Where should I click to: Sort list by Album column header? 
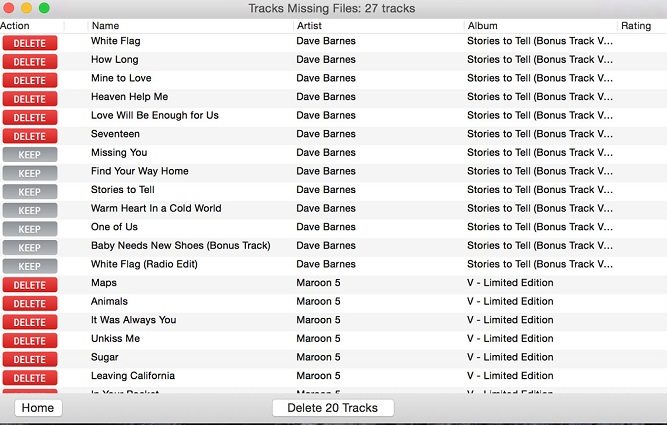pos(482,26)
